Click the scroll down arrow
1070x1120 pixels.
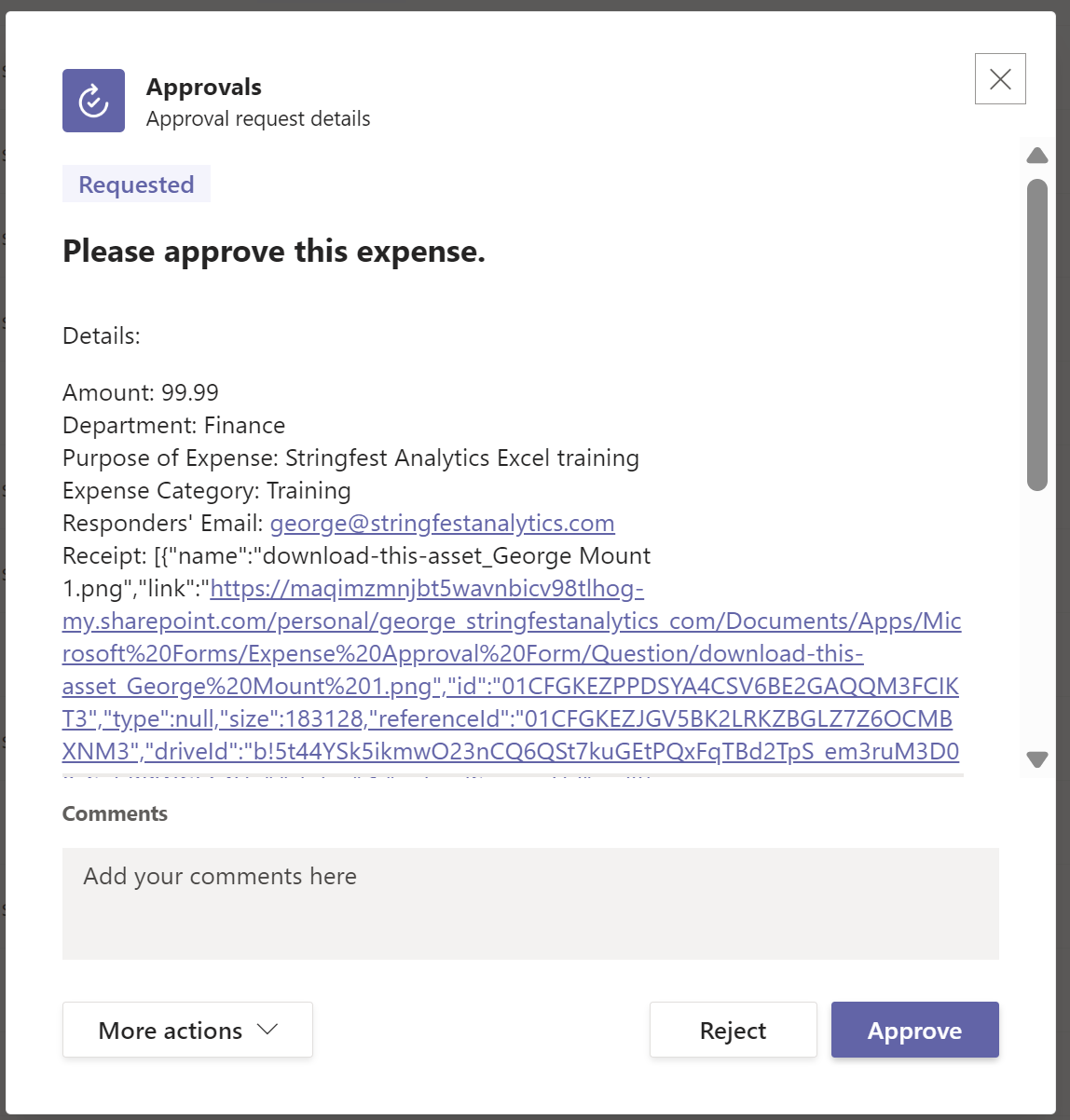[x=1037, y=758]
